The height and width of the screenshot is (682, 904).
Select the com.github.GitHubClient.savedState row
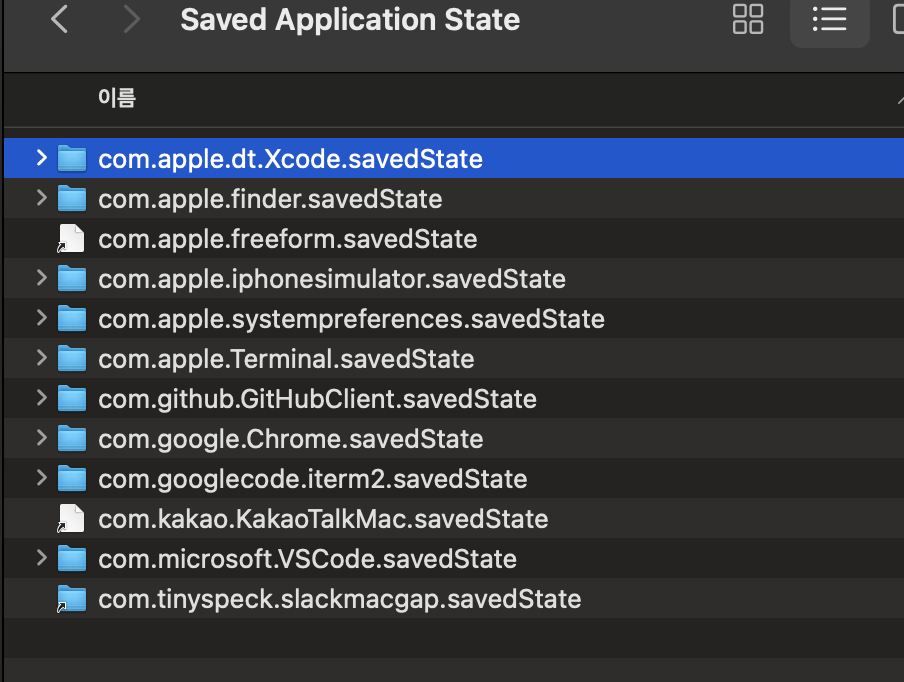point(317,399)
